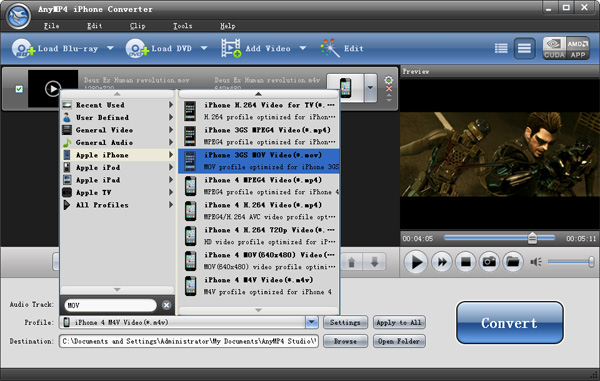Screen dimensions: 600x381
Task: Stop the preview playback
Action: click(x=465, y=262)
